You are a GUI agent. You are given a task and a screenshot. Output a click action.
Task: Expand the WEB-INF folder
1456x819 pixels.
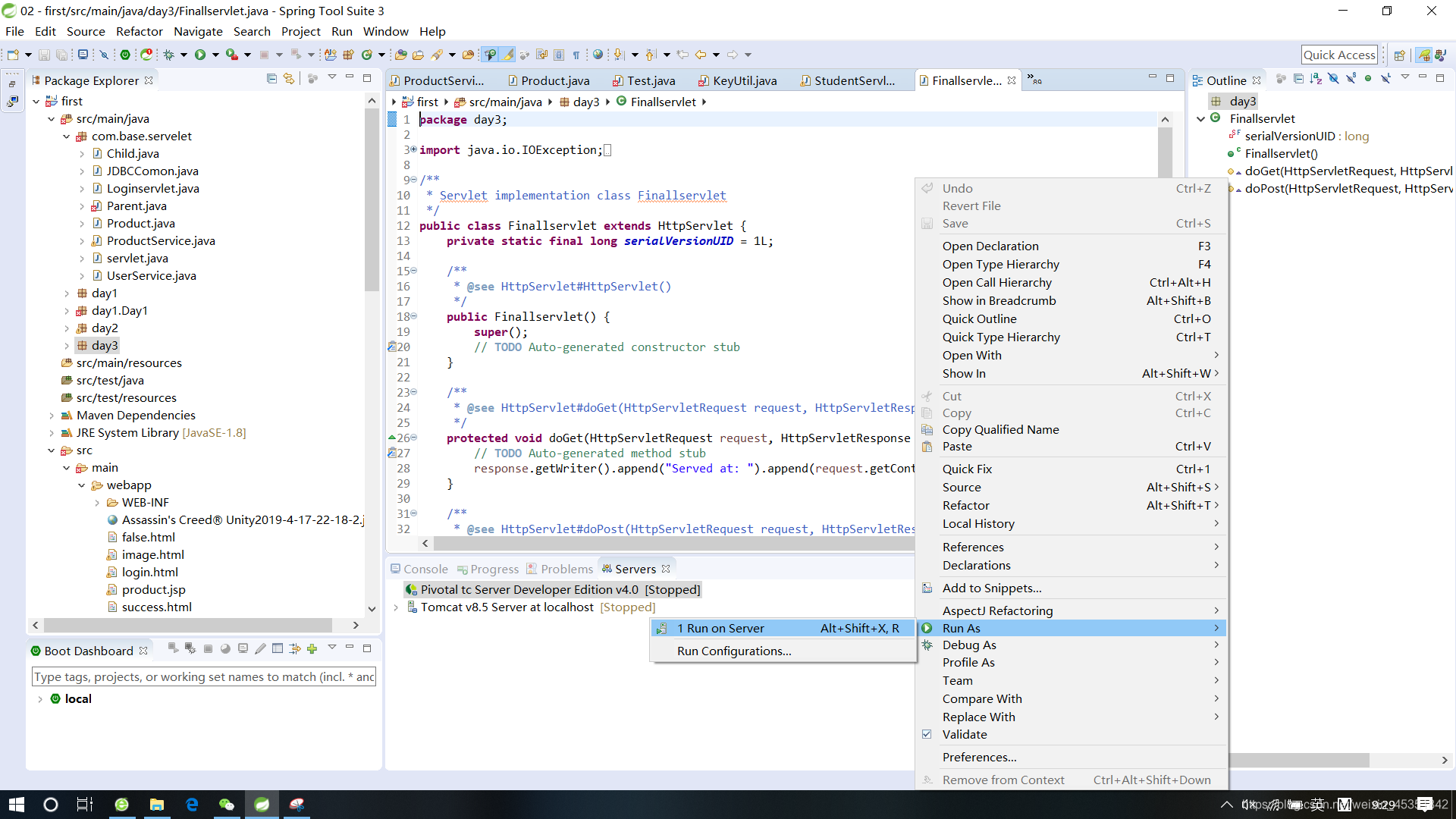click(97, 503)
